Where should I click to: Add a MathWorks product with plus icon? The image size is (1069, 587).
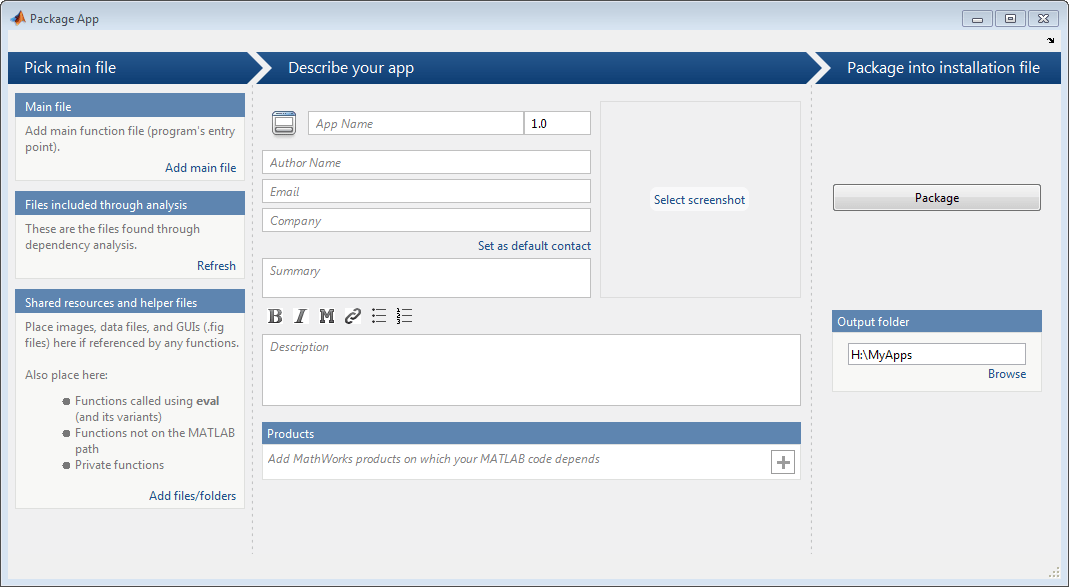[x=783, y=462]
